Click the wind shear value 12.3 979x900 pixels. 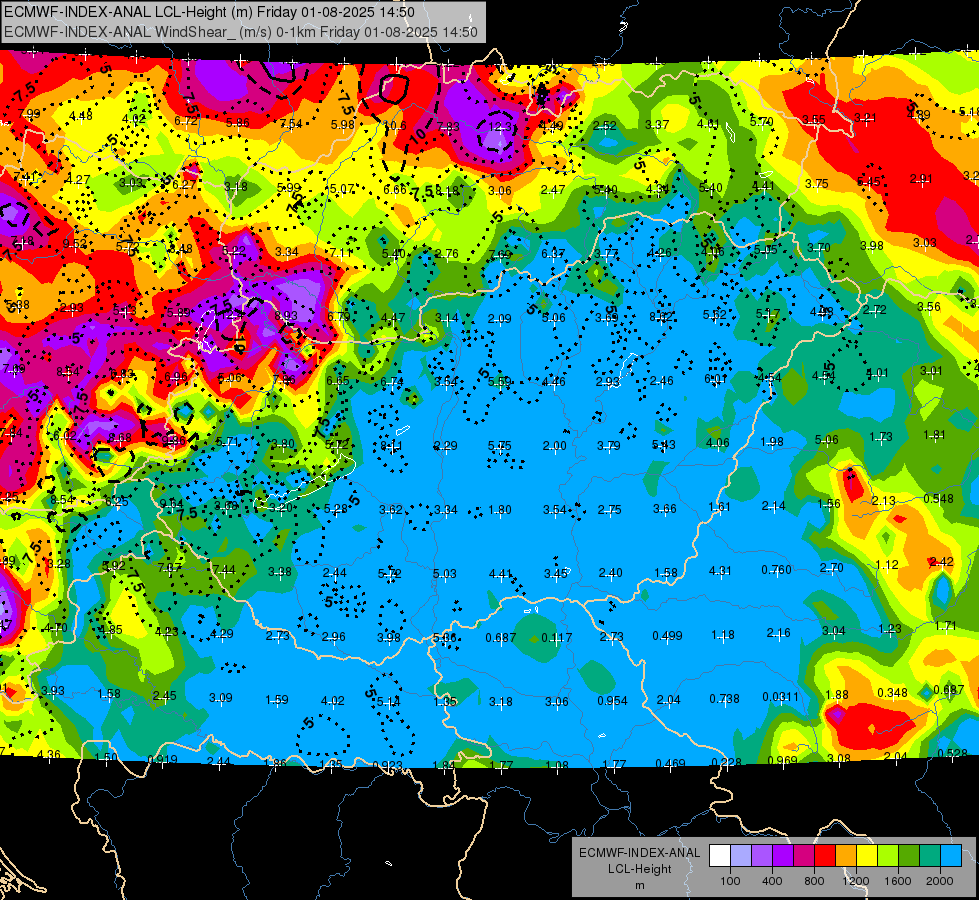click(499, 127)
